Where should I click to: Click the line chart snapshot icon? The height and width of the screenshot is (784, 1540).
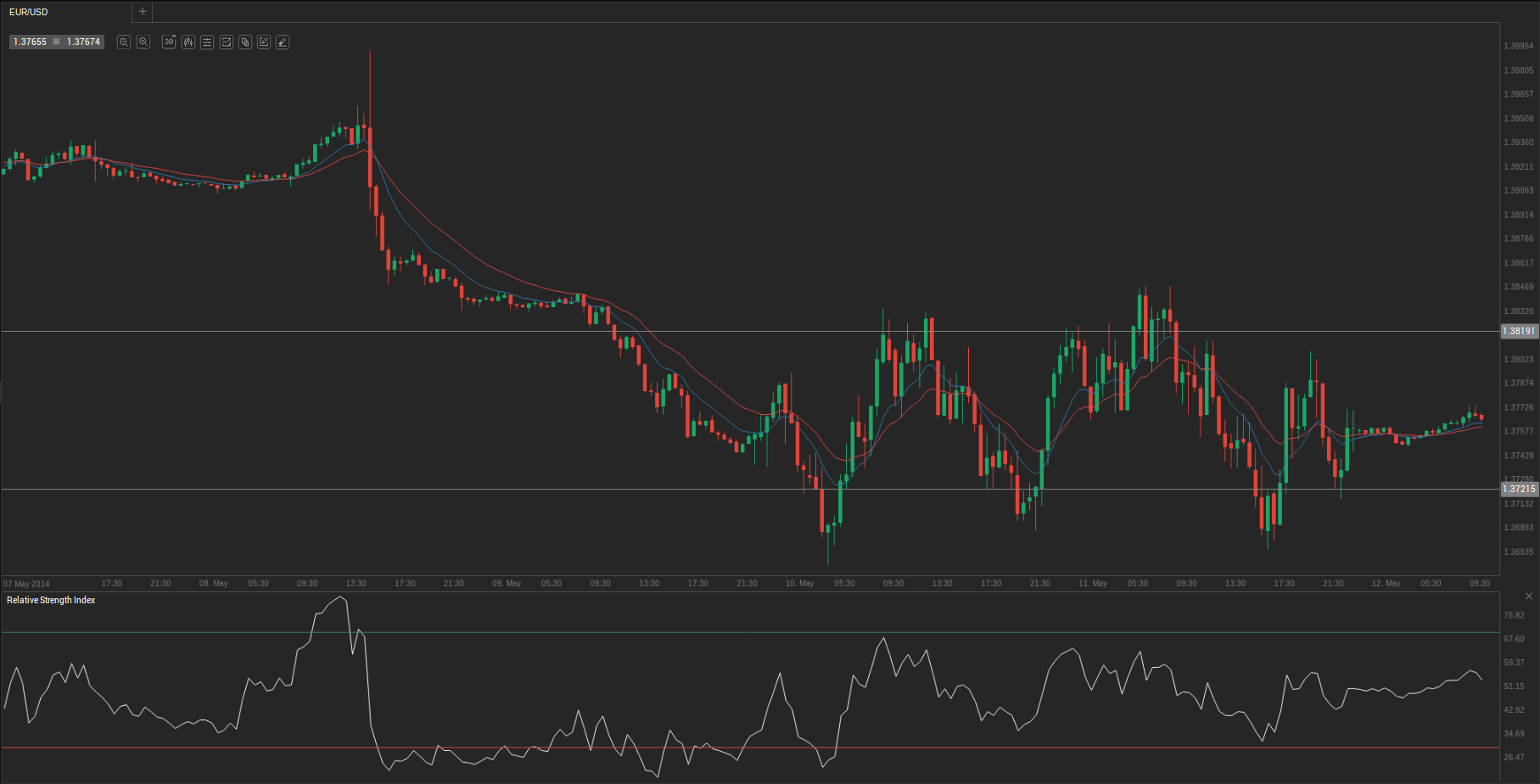pyautogui.click(x=227, y=42)
